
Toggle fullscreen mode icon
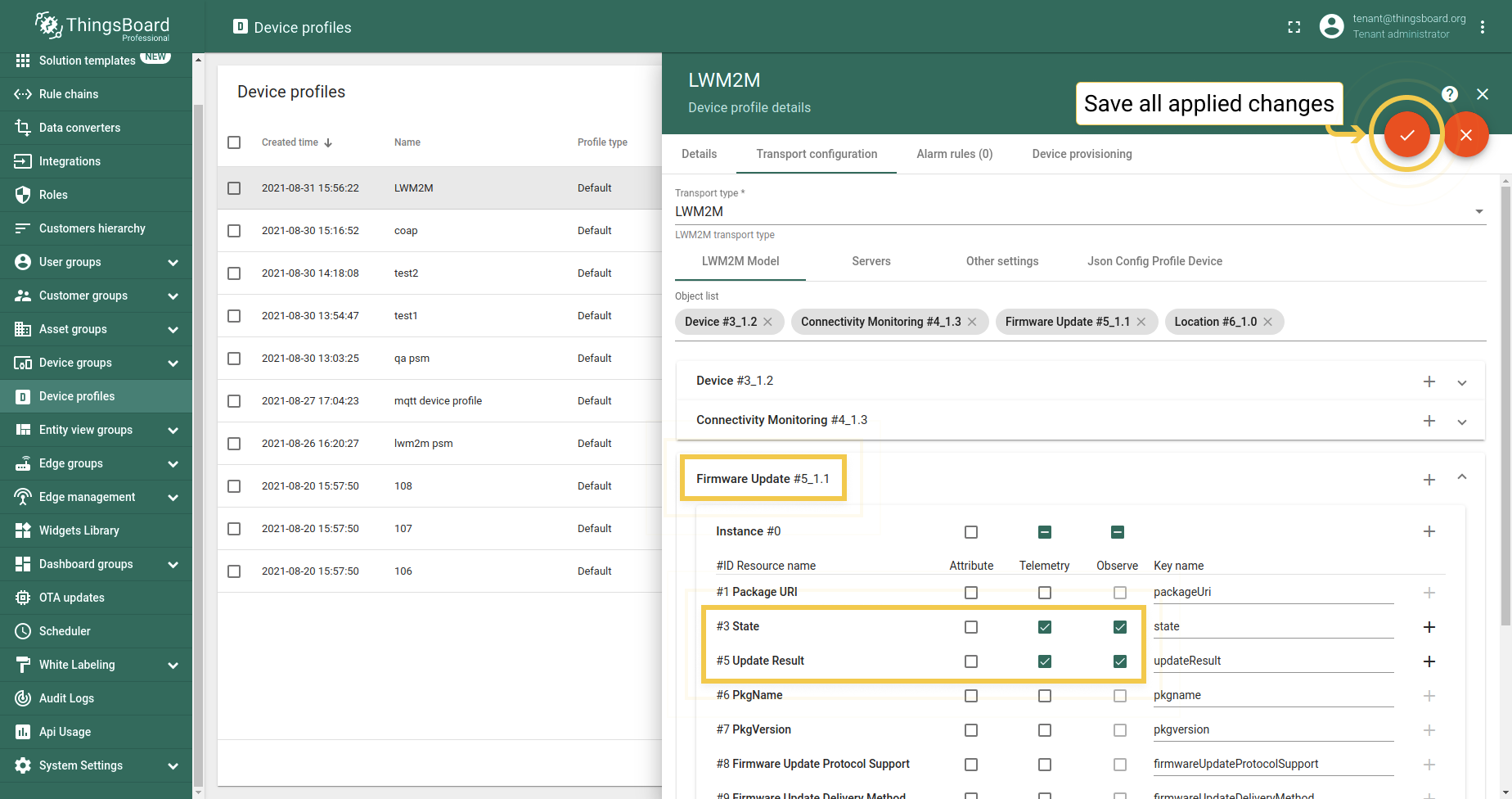point(1294,27)
